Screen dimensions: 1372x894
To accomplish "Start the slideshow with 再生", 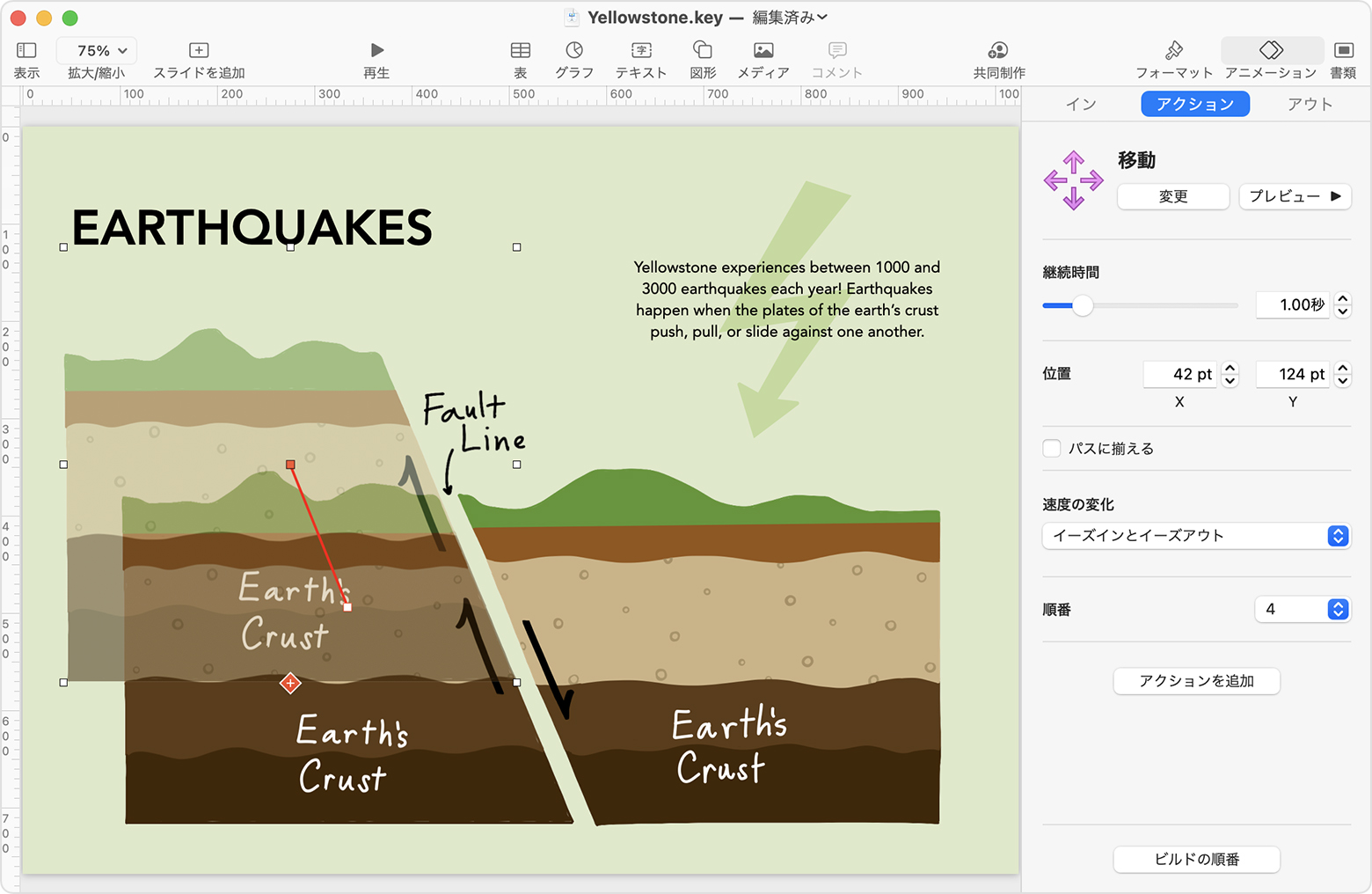I will [x=376, y=50].
